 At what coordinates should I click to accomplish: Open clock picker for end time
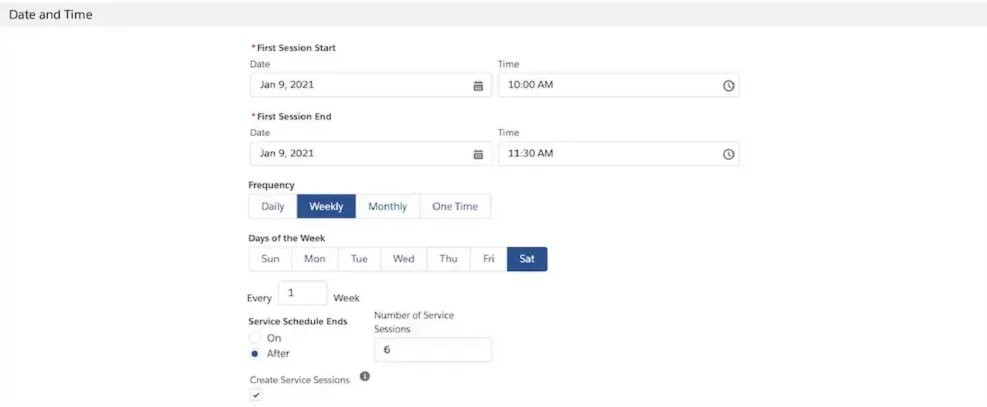pos(728,154)
